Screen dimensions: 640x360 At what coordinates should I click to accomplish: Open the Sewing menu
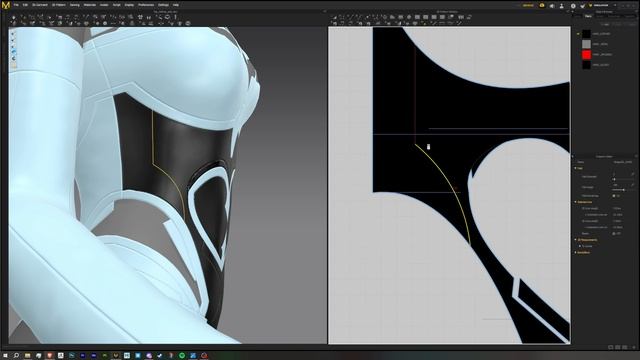[74, 5]
